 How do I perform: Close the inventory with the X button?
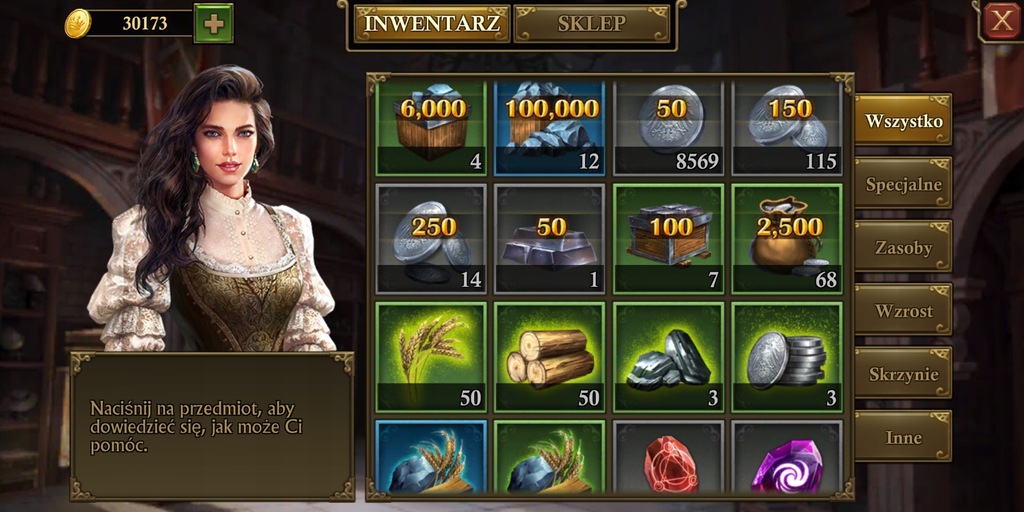pyautogui.click(x=1002, y=21)
